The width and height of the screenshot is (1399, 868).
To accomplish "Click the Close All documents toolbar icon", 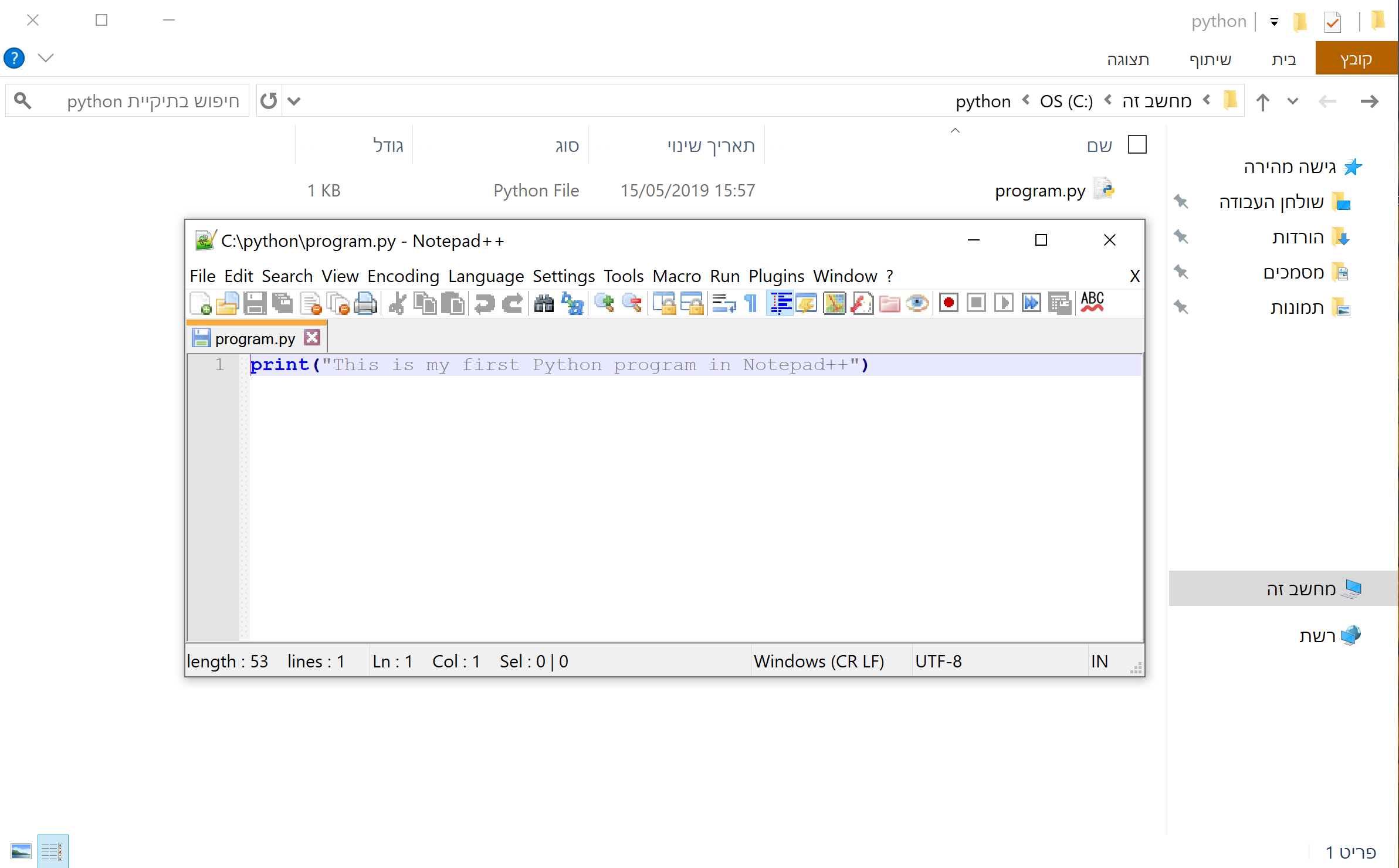I will tap(338, 303).
